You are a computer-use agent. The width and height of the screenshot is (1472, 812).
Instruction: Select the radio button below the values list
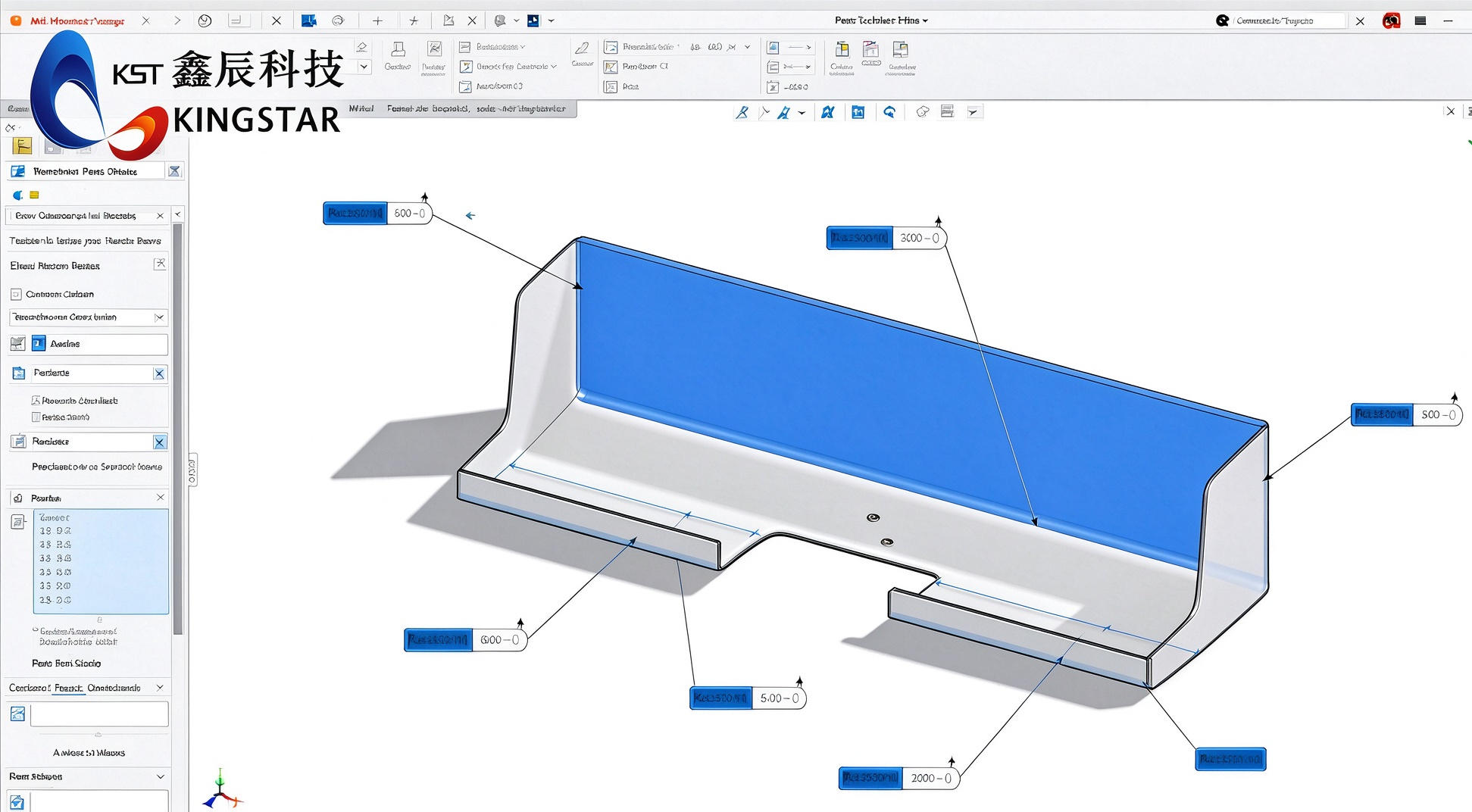(x=35, y=629)
